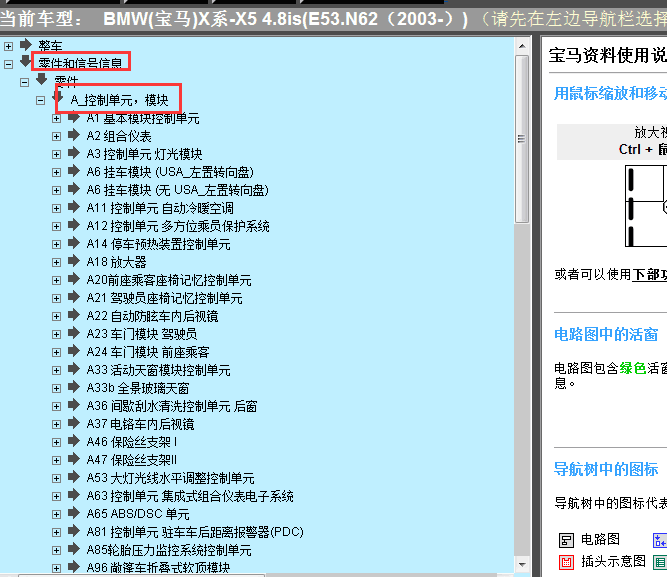Click the 电路图中的活窗 heading

(x=606, y=334)
